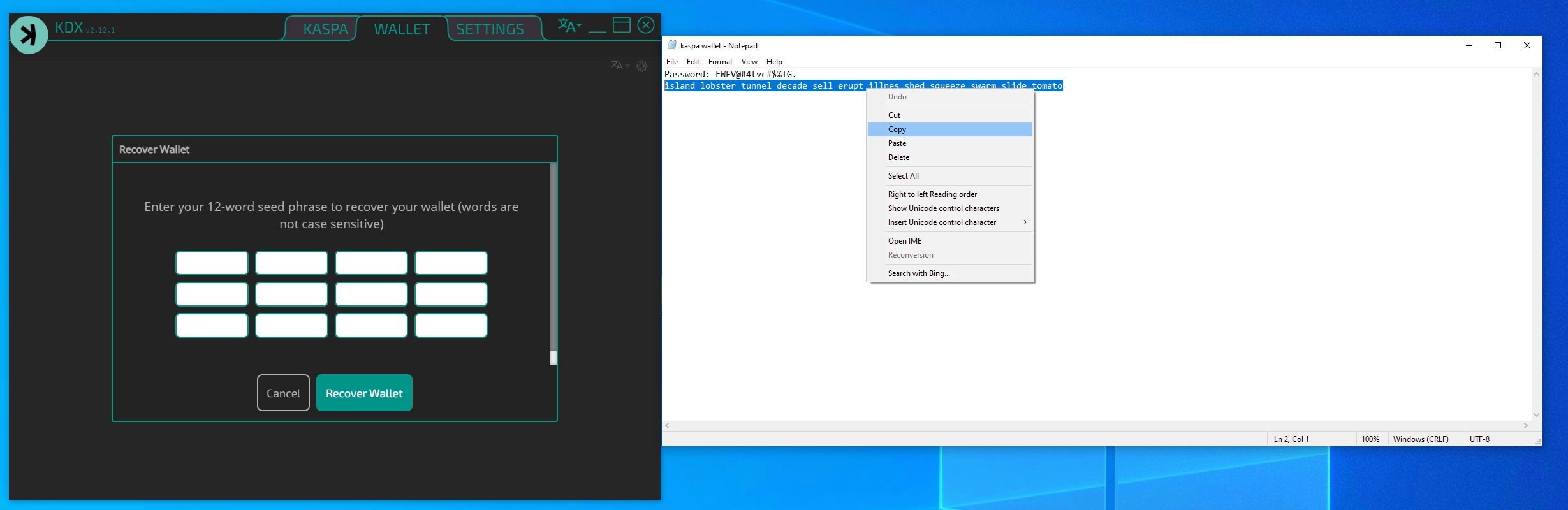Viewport: 1568px width, 510px height.
Task: Open the Edit menu in Notepad
Action: pyautogui.click(x=693, y=62)
